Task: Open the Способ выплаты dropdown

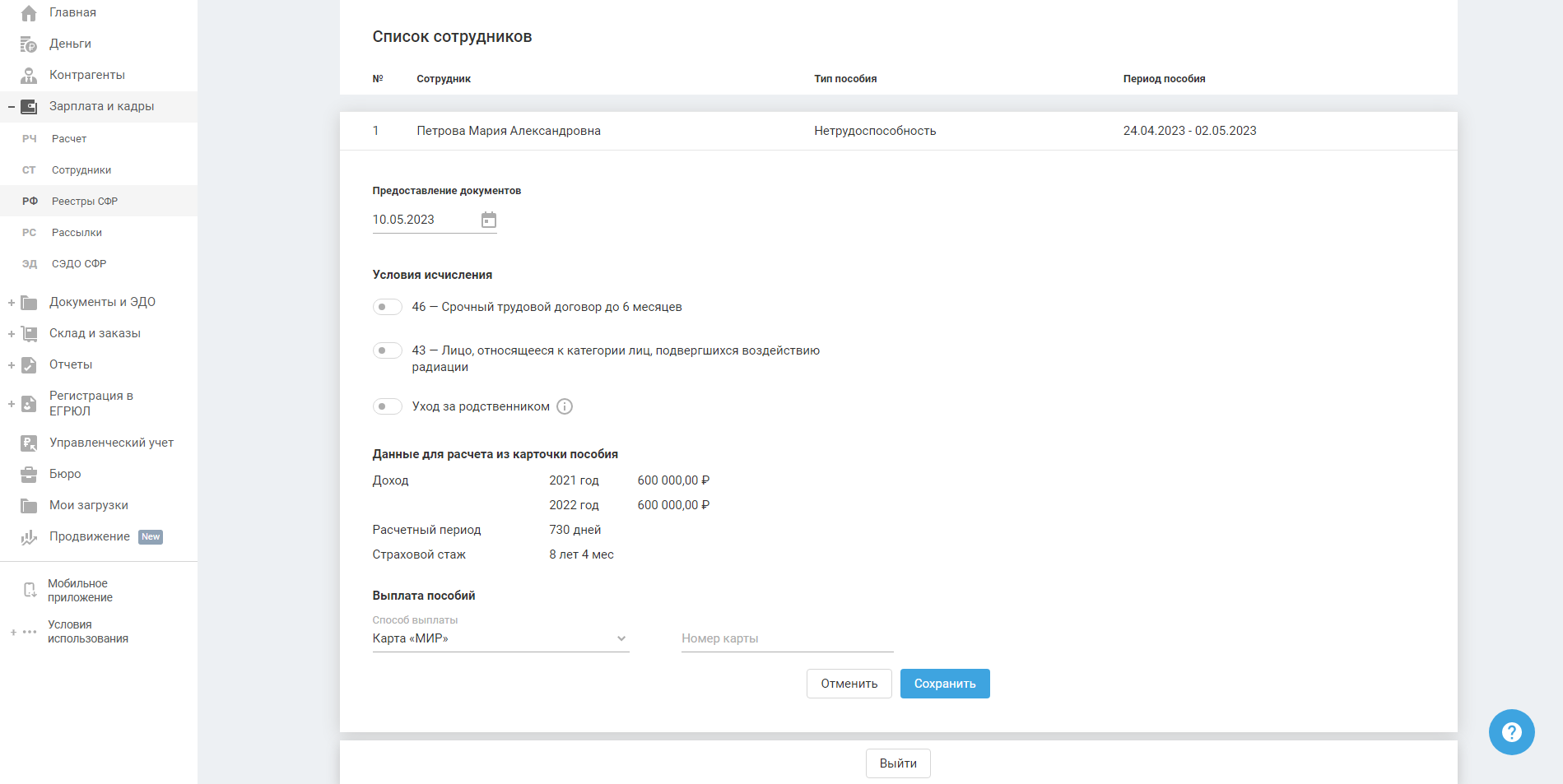Action: tap(500, 638)
